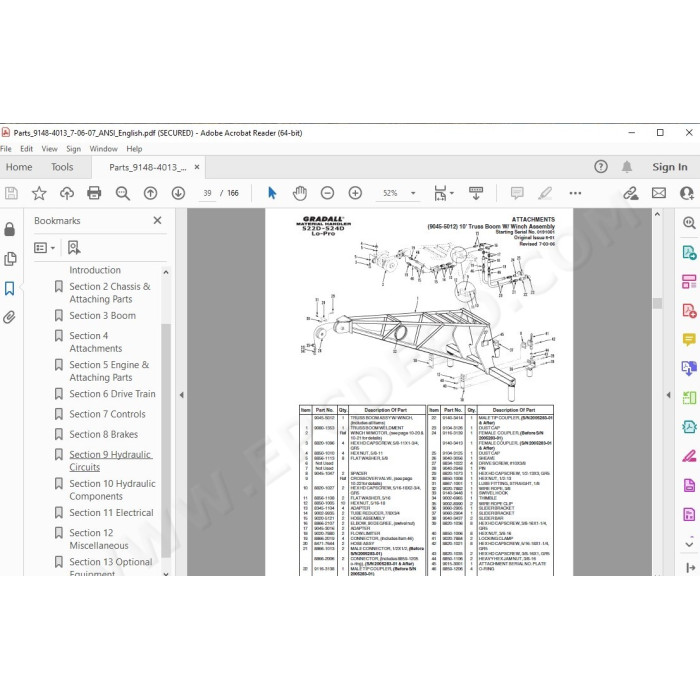
Task: Open more tools ellipsis menu
Action: [x=575, y=193]
